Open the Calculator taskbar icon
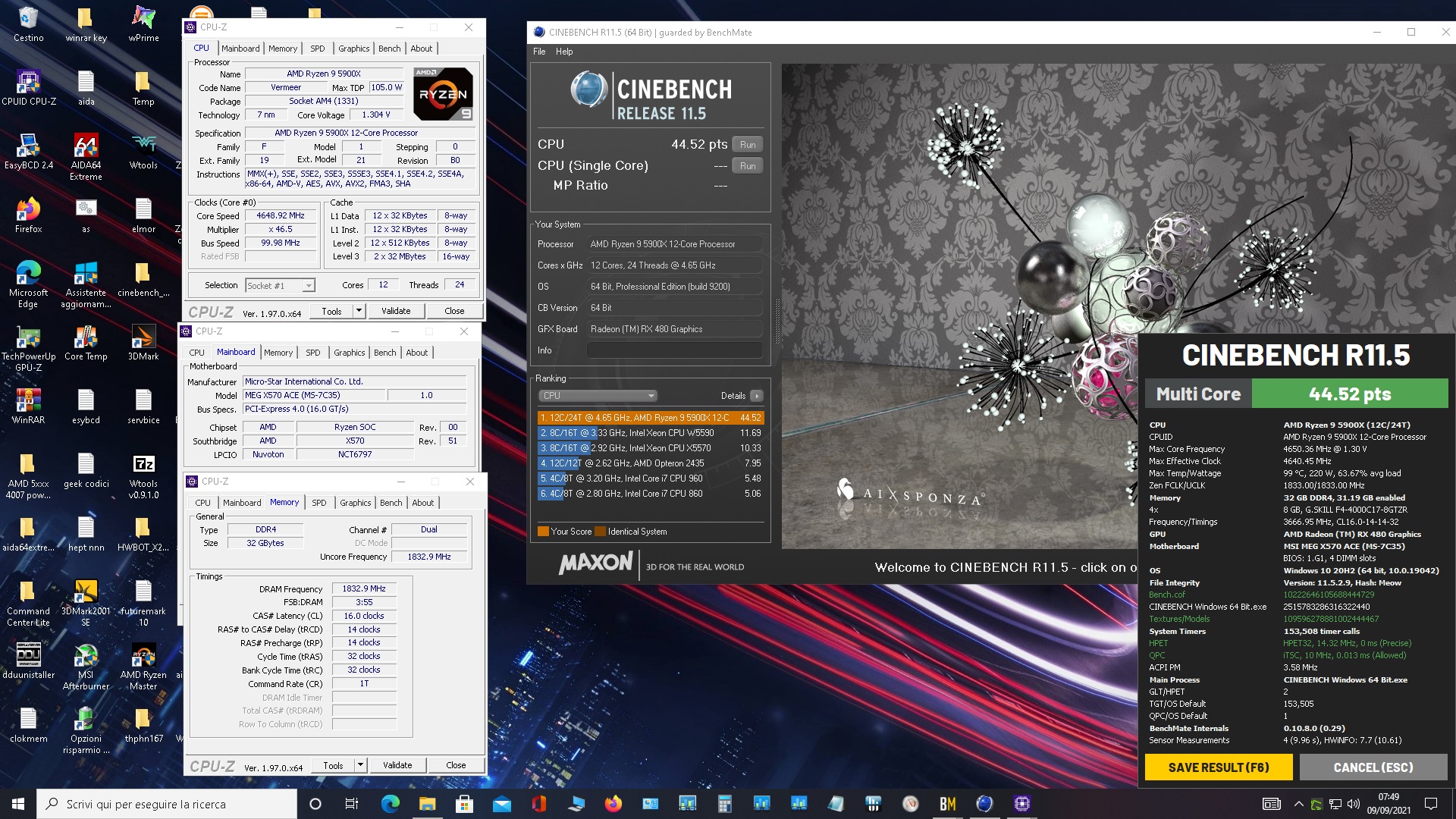 pos(725,804)
